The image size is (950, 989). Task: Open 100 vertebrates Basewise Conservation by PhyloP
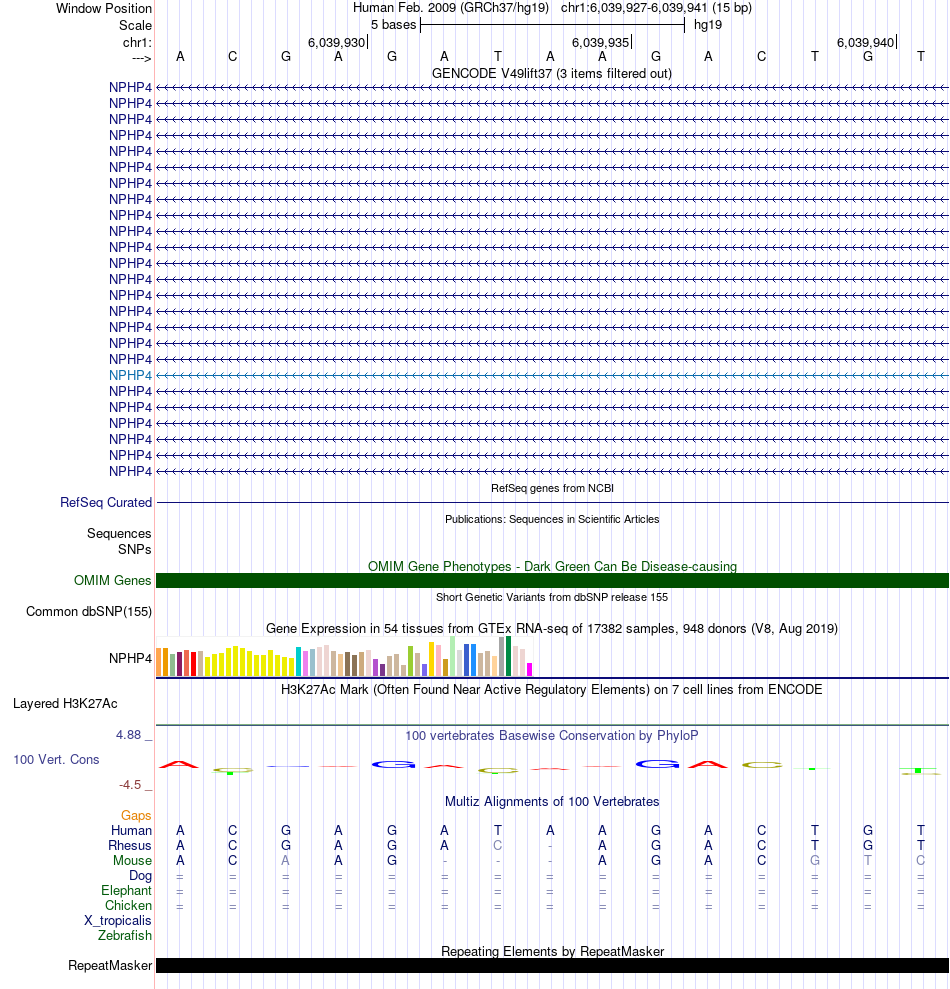pos(552,735)
